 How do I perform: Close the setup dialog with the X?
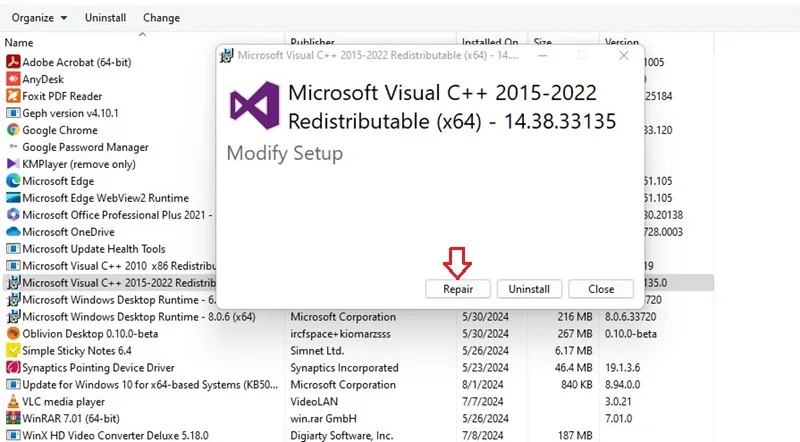623,55
